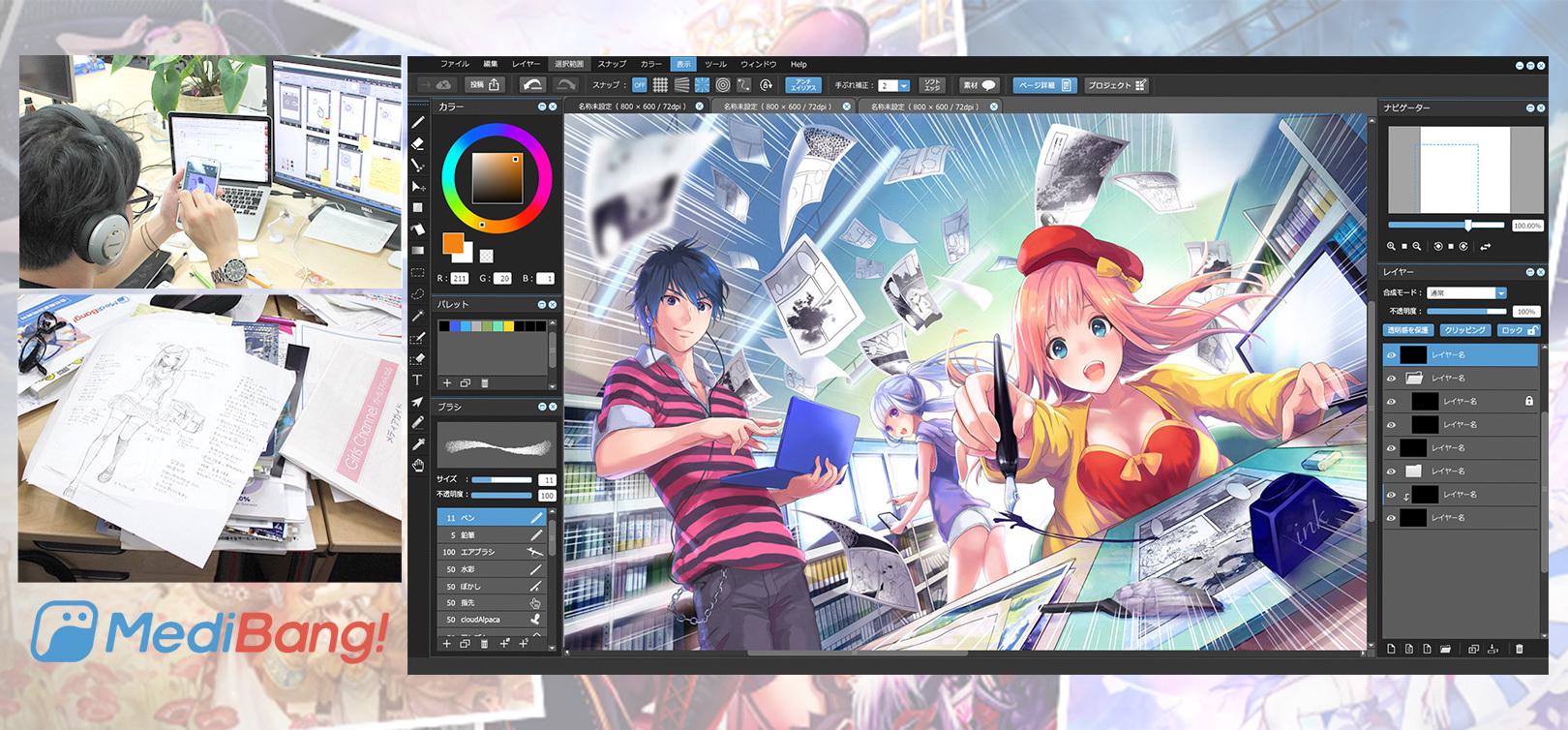Click the クリッピング button
This screenshot has width=1568, height=730.
click(x=1465, y=330)
